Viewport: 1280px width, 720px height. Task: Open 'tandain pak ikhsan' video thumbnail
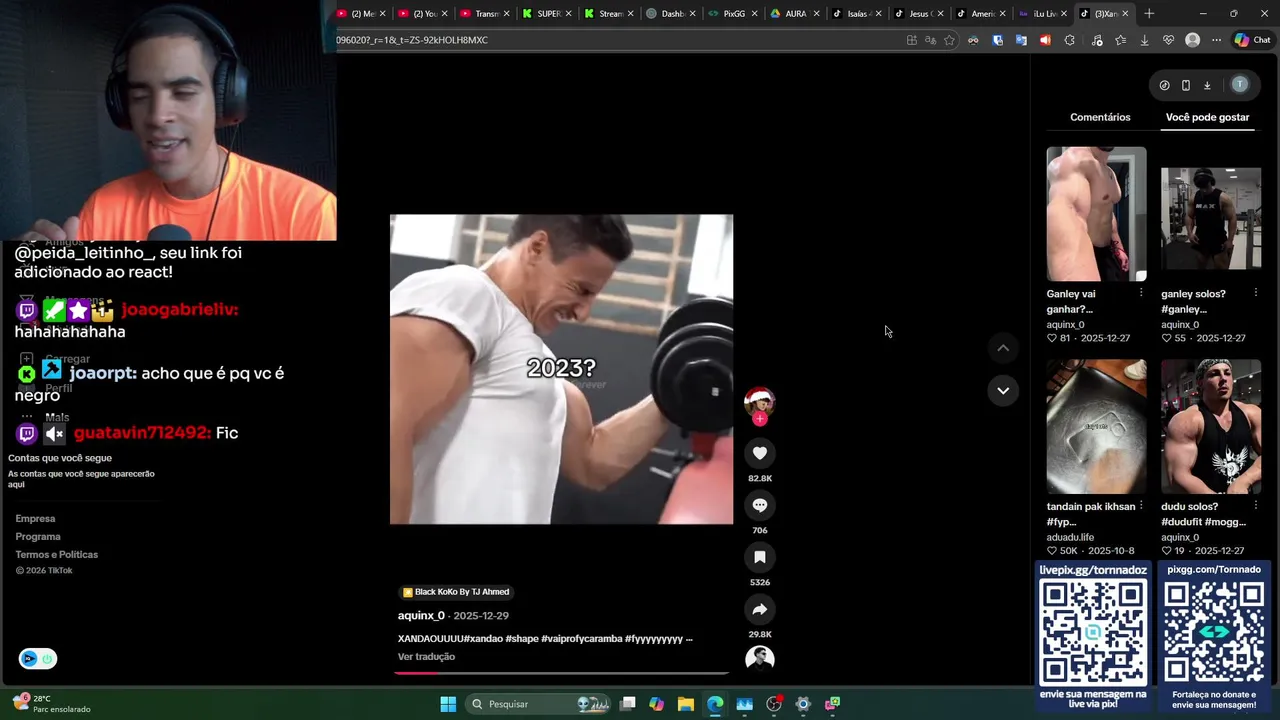click(x=1096, y=427)
